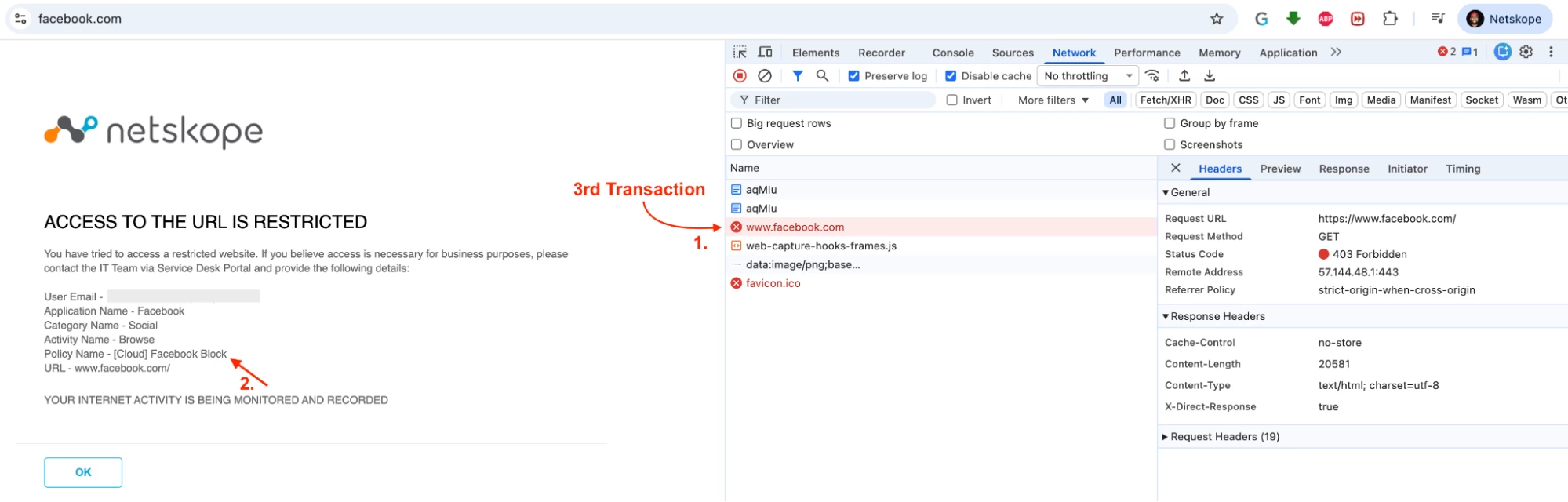1568x502 pixels.
Task: Open Chrome extensions puzzle icon
Action: point(1390,18)
